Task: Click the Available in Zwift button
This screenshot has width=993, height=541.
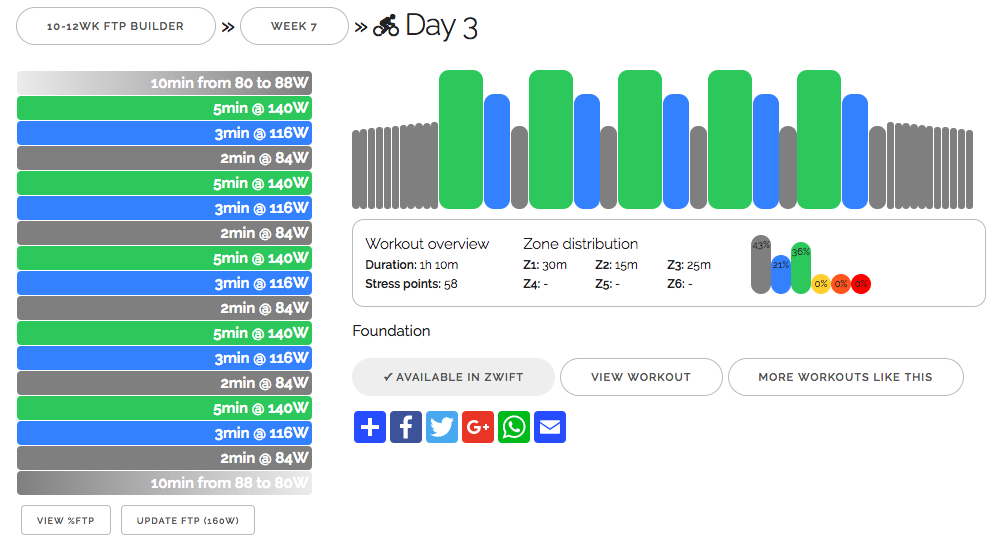Action: click(x=453, y=377)
